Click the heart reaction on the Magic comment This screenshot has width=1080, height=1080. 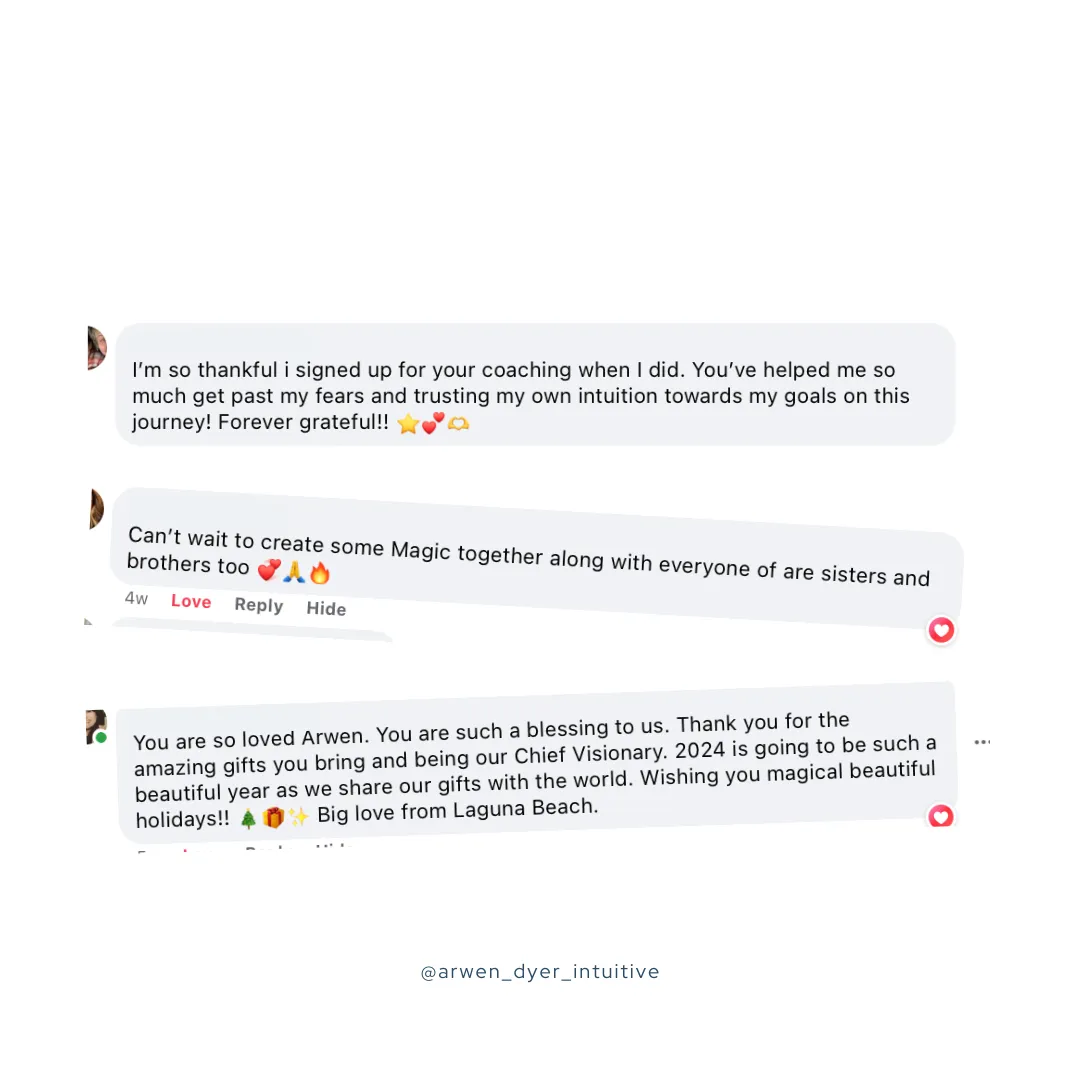(x=941, y=630)
